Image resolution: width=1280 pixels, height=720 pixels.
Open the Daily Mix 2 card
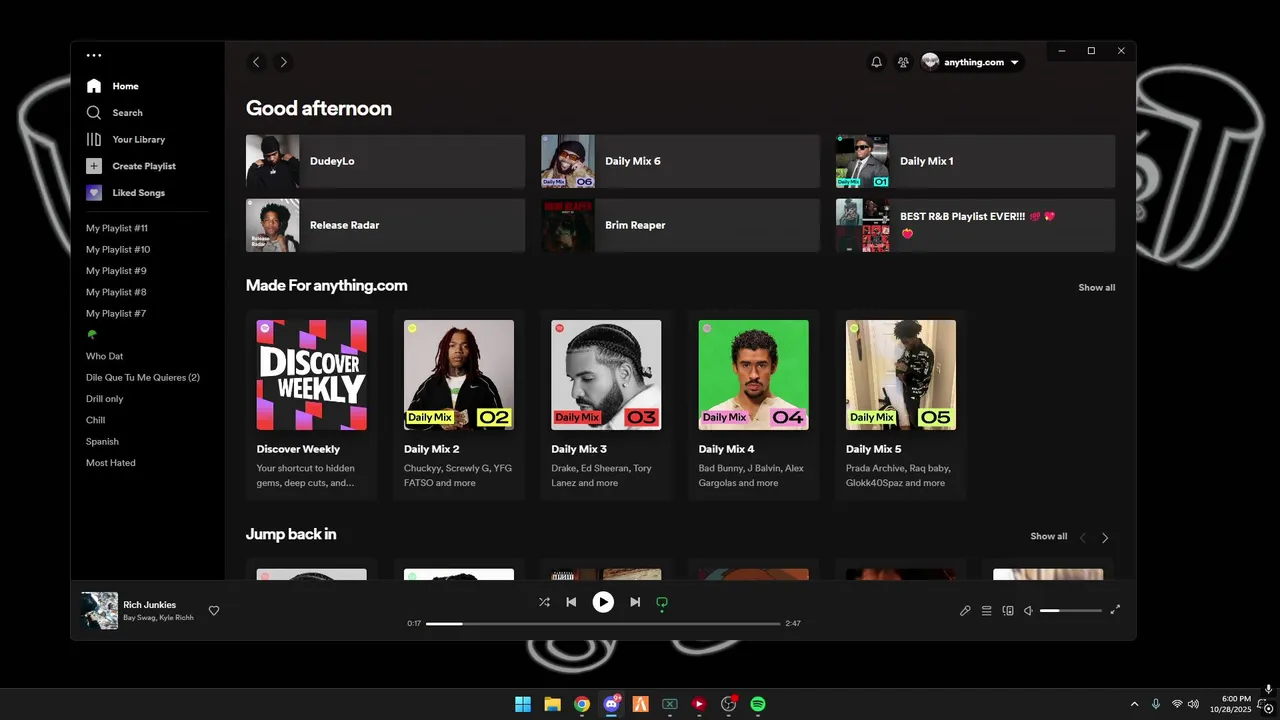click(x=459, y=405)
